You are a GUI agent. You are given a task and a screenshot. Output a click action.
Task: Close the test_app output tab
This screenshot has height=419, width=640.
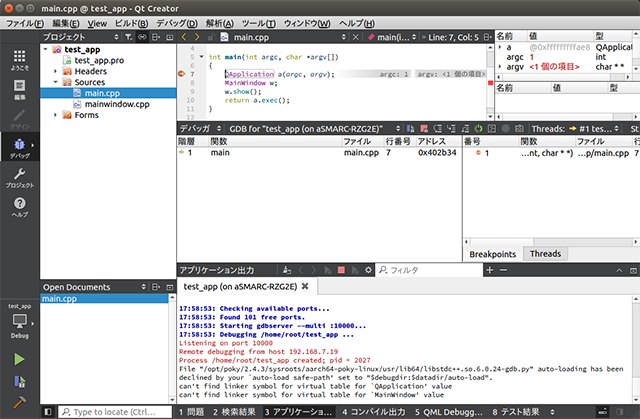point(305,286)
